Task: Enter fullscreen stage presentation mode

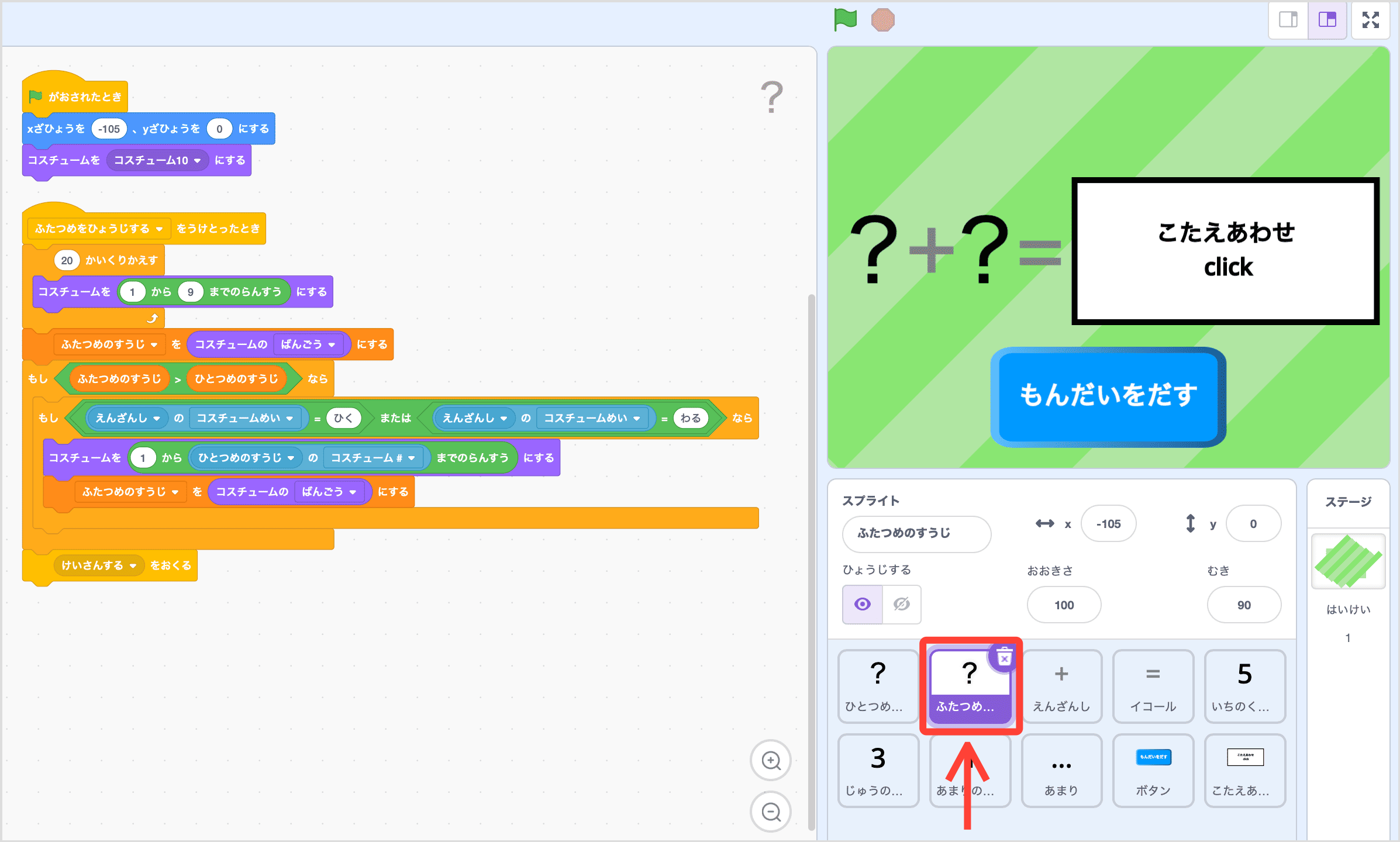Action: tap(1371, 19)
